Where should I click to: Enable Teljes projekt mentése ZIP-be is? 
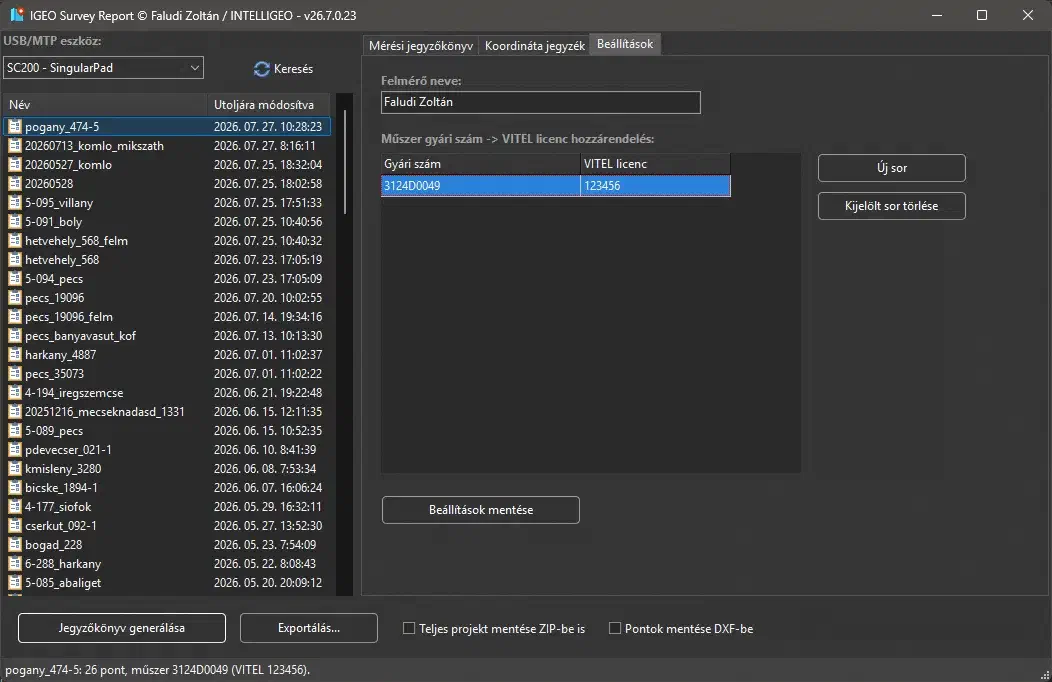point(409,628)
